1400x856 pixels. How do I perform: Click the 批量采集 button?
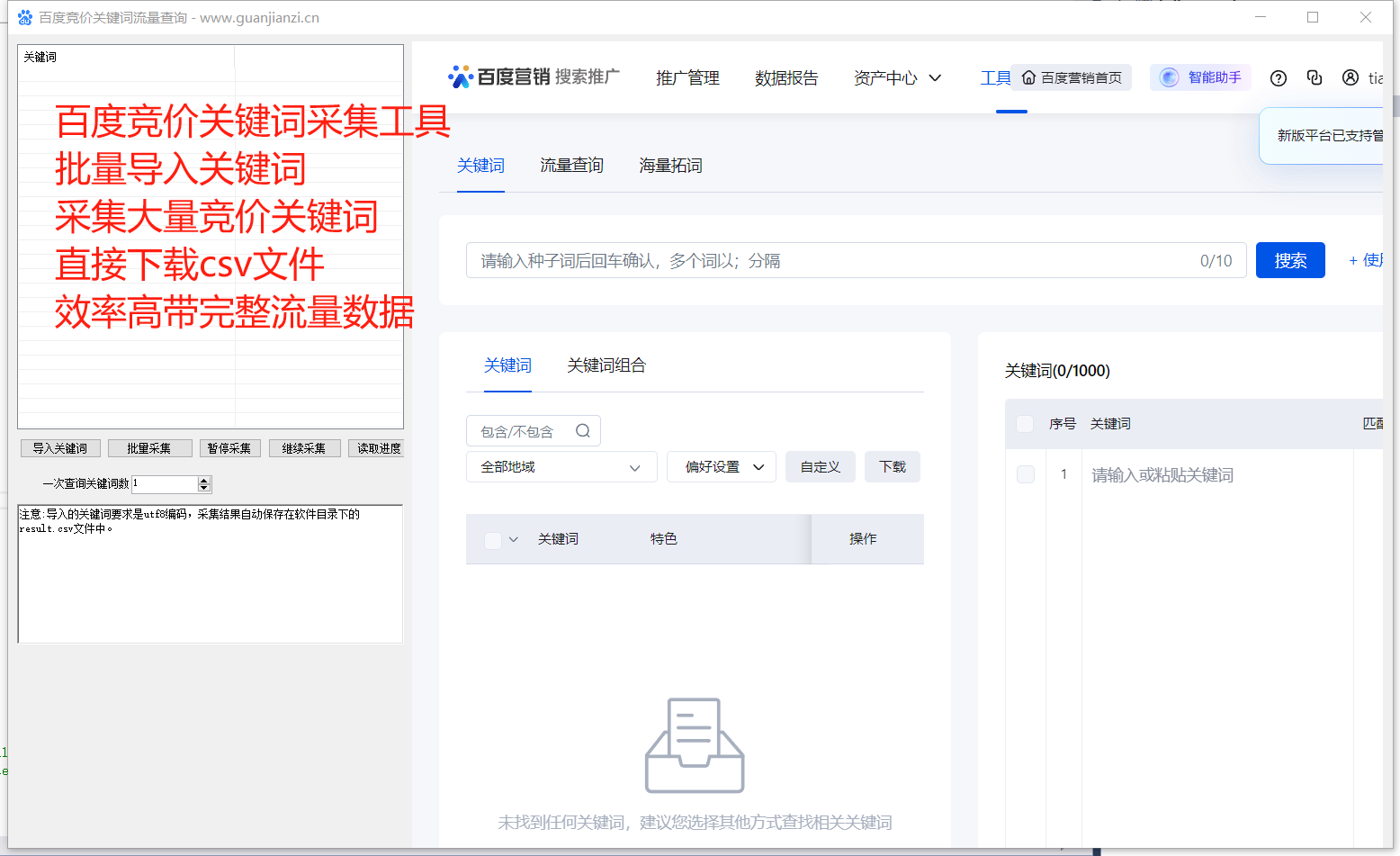tap(149, 448)
